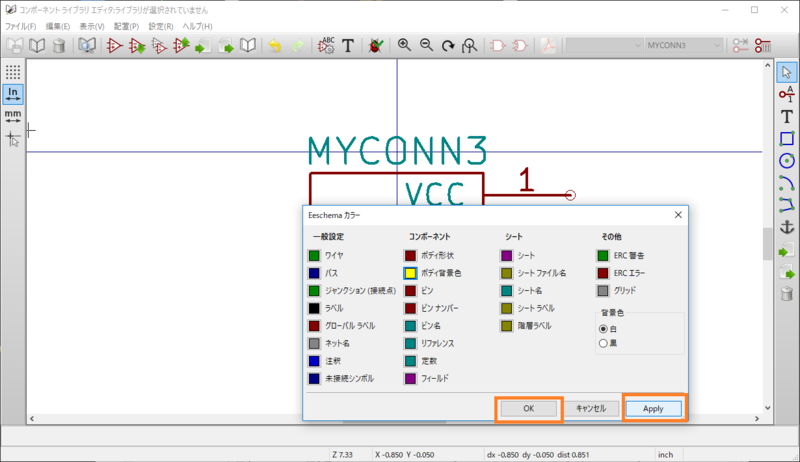Select 白 background radio button
Image resolution: width=800 pixels, height=462 pixels.
pyautogui.click(x=603, y=329)
